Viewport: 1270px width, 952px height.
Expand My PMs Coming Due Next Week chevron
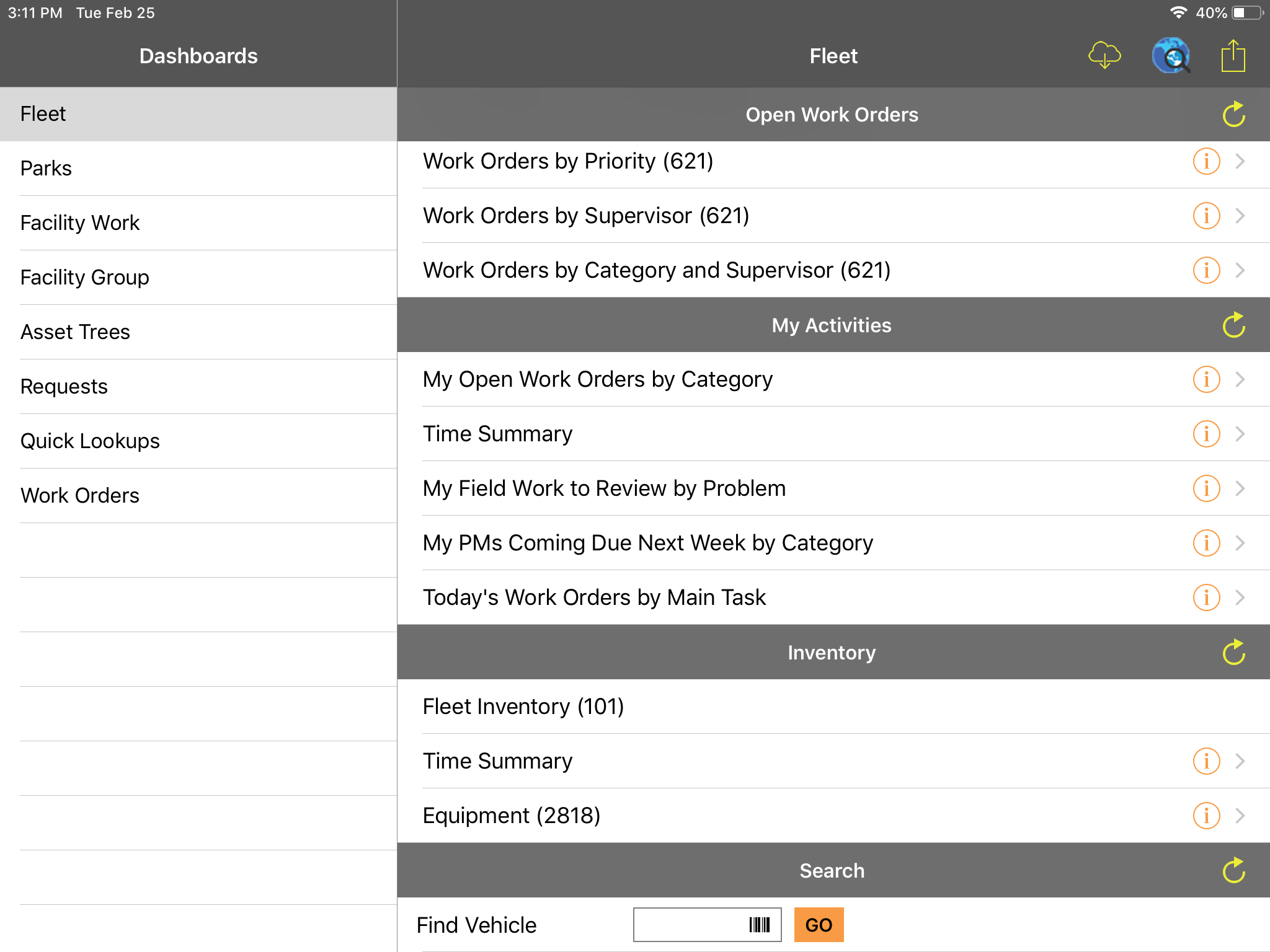[x=1240, y=543]
